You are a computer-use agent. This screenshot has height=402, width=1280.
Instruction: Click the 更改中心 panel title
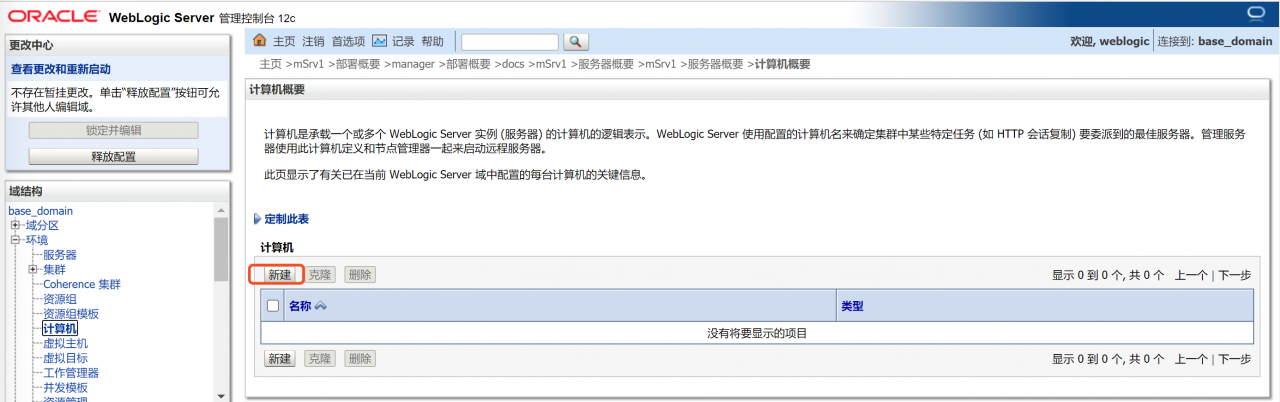(x=31, y=45)
